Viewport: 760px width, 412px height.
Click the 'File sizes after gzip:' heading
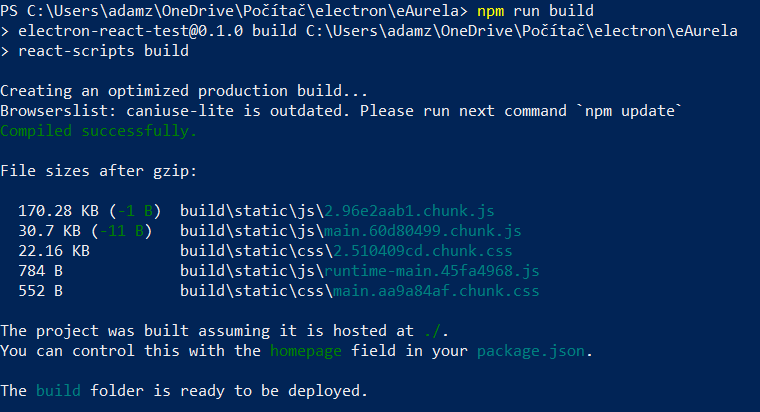click(98, 171)
